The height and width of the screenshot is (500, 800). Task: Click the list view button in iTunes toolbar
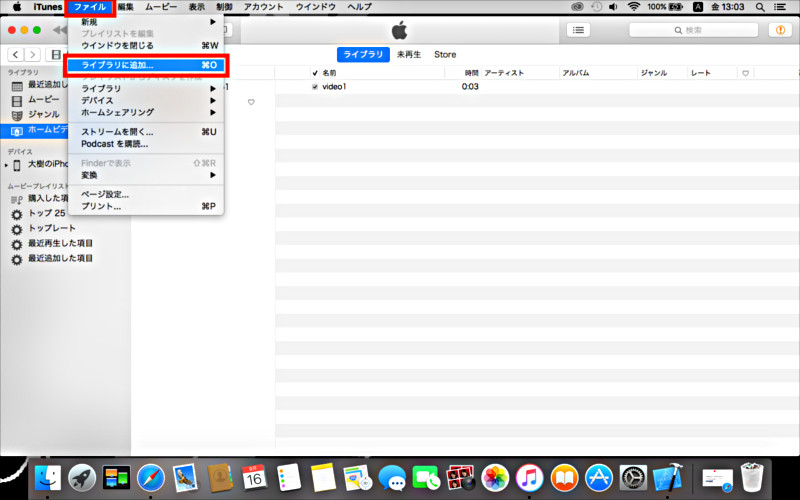[x=578, y=30]
